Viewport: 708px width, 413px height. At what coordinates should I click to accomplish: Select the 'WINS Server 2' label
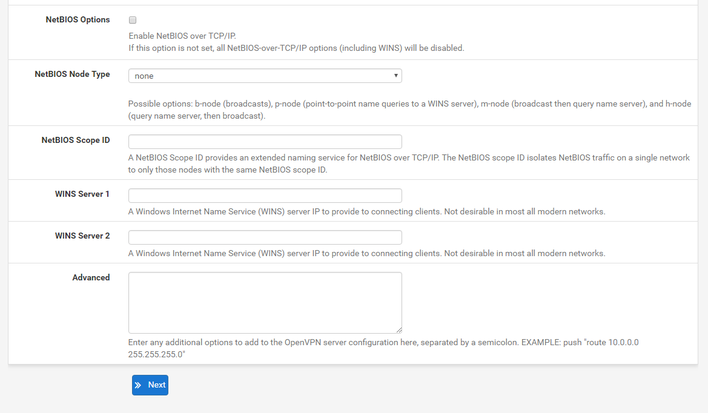(x=82, y=236)
